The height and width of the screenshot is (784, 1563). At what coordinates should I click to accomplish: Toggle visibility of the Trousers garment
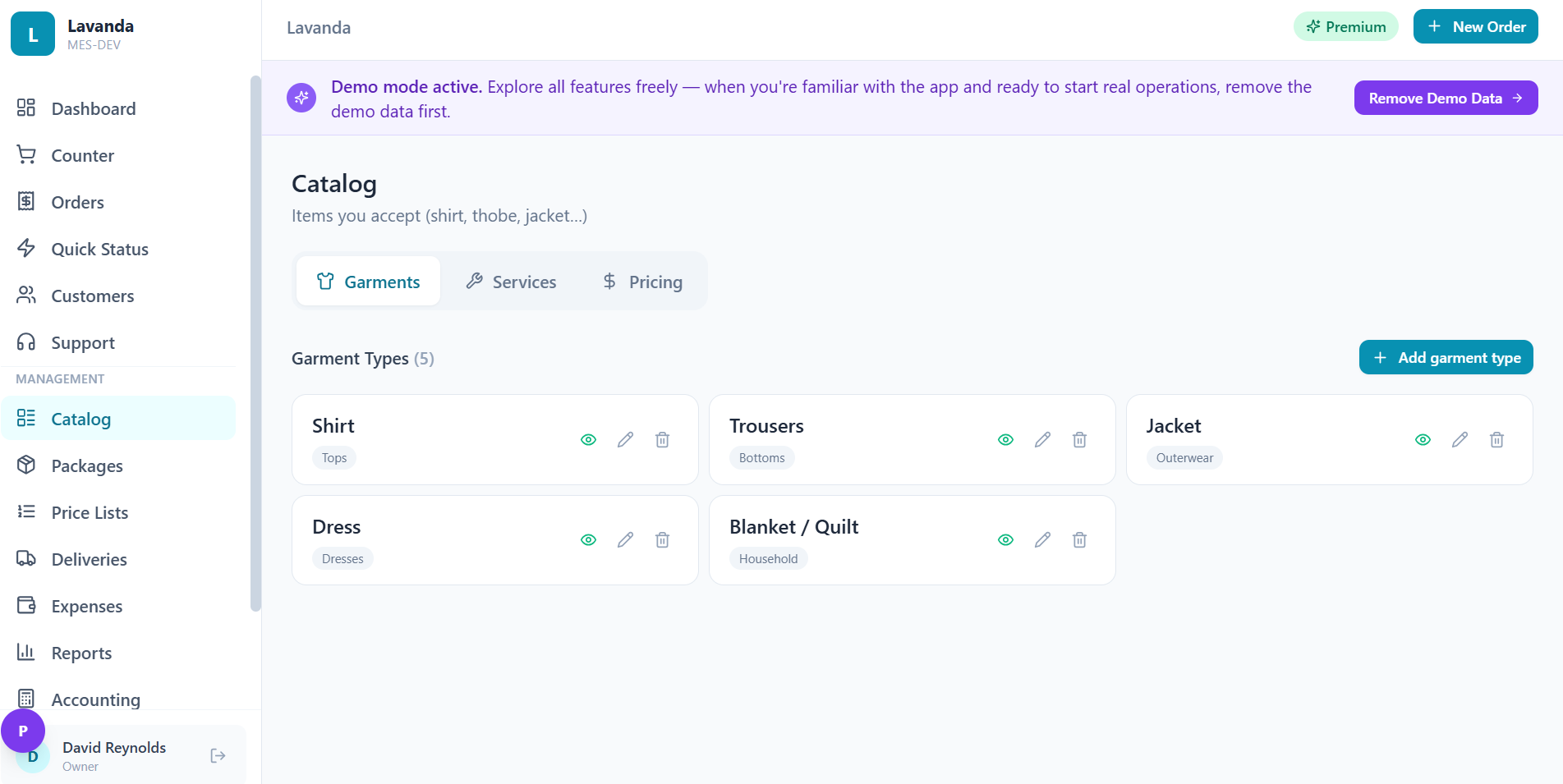1005,440
